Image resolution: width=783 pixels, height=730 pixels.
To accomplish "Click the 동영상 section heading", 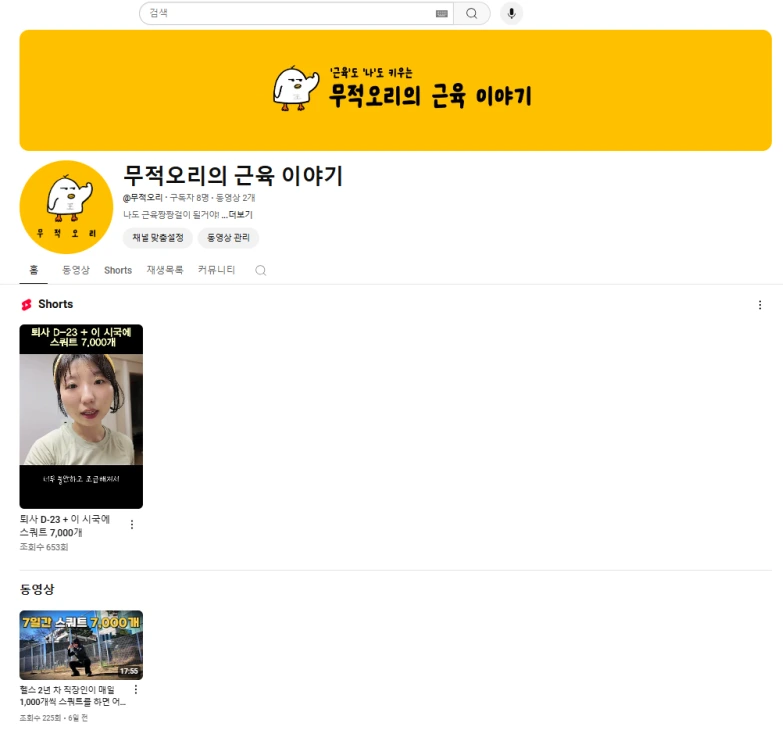I will point(37,589).
